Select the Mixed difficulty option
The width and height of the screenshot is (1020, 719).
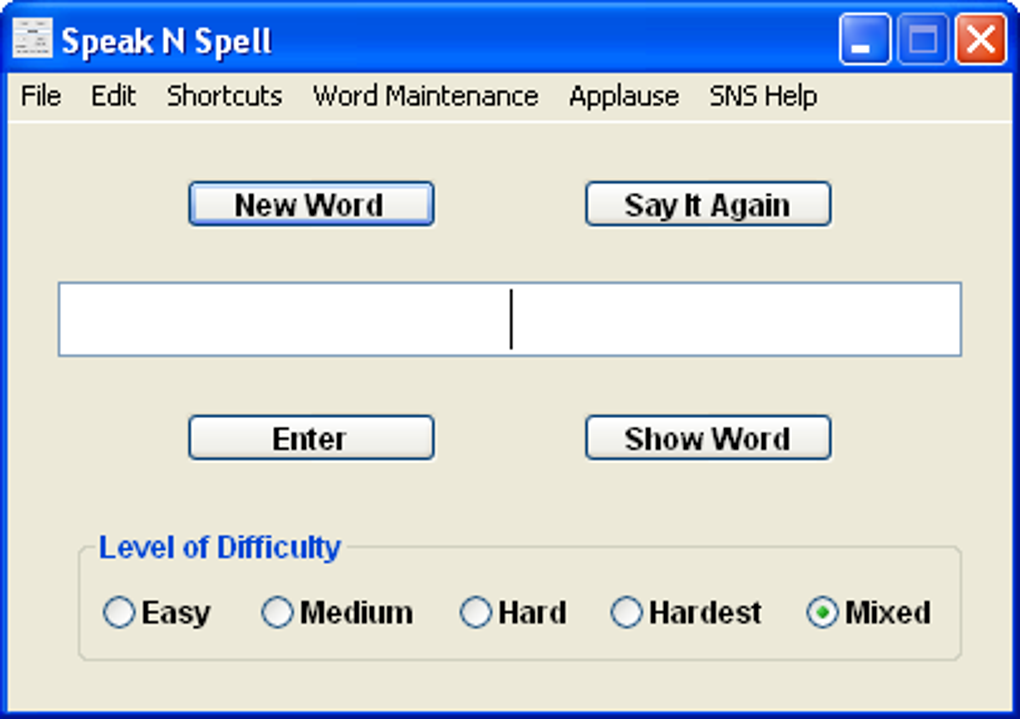[868, 612]
